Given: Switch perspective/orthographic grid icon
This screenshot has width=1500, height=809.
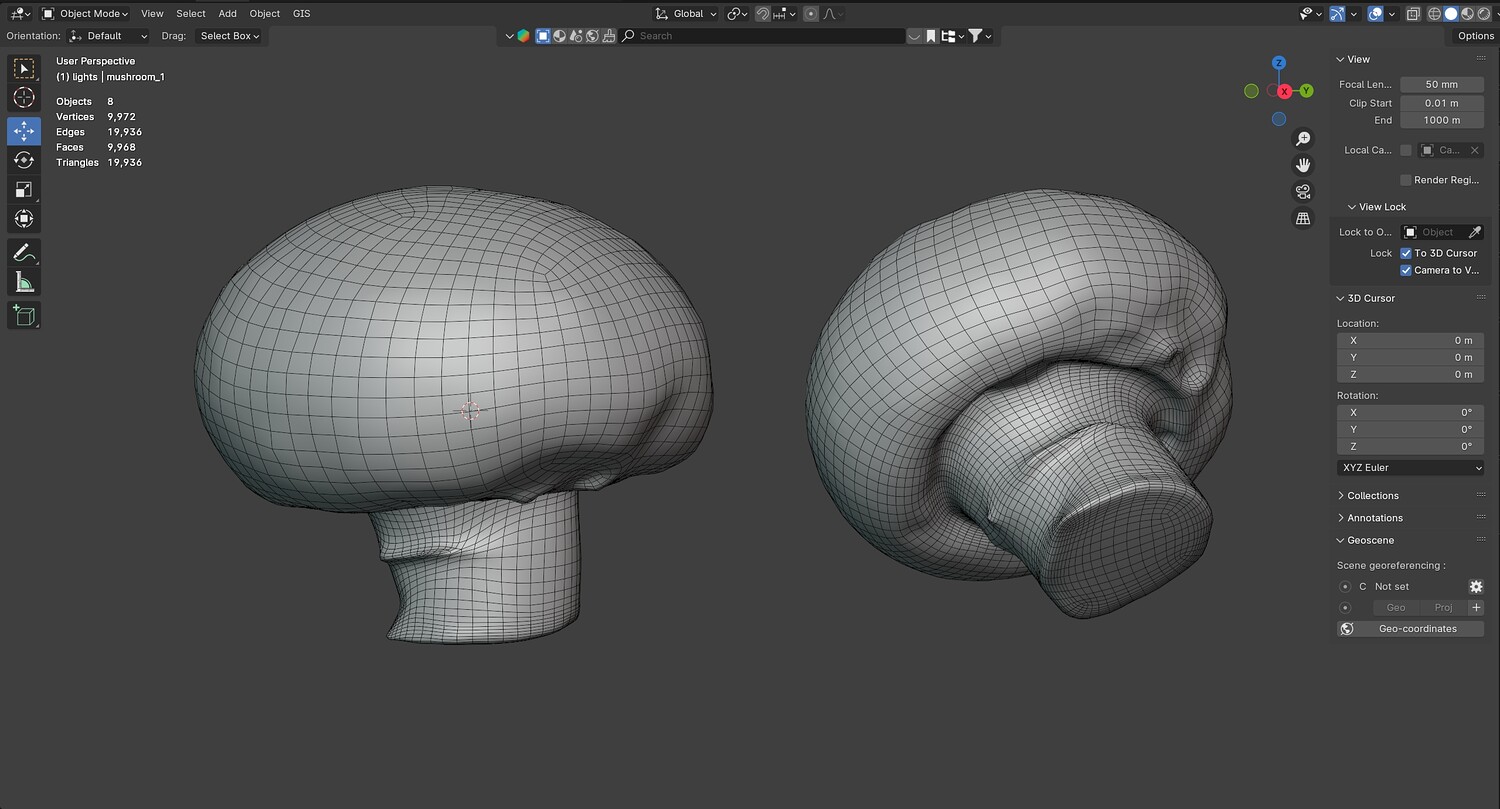Looking at the screenshot, I should (x=1303, y=218).
